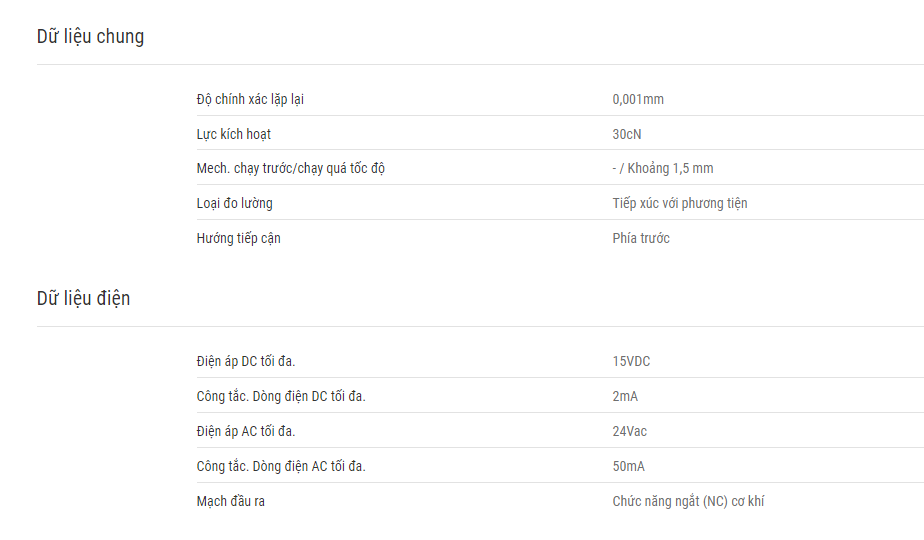Click the value 0,001mm

pos(638,99)
